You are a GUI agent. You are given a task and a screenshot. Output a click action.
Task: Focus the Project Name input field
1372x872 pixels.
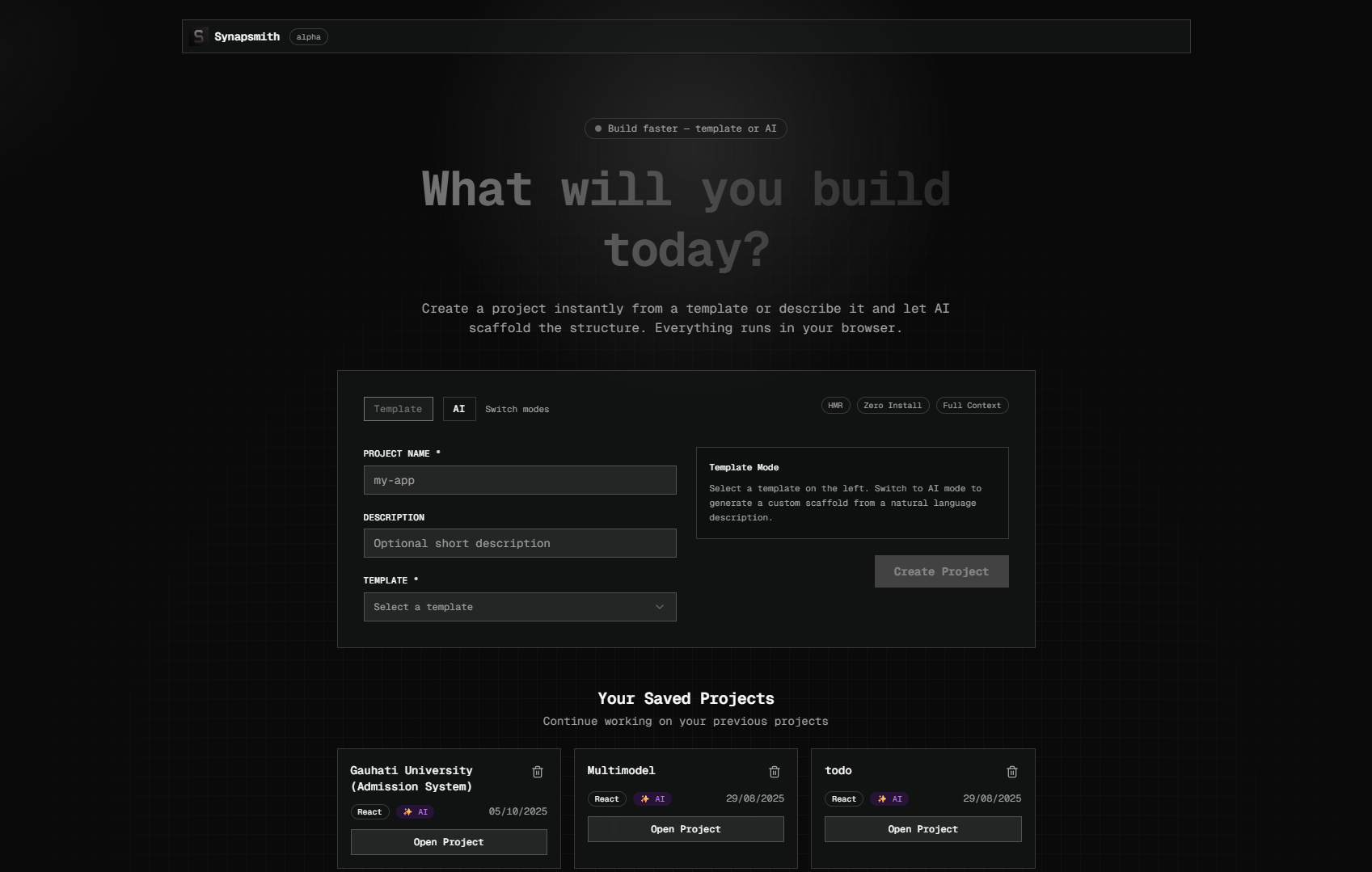pos(520,480)
